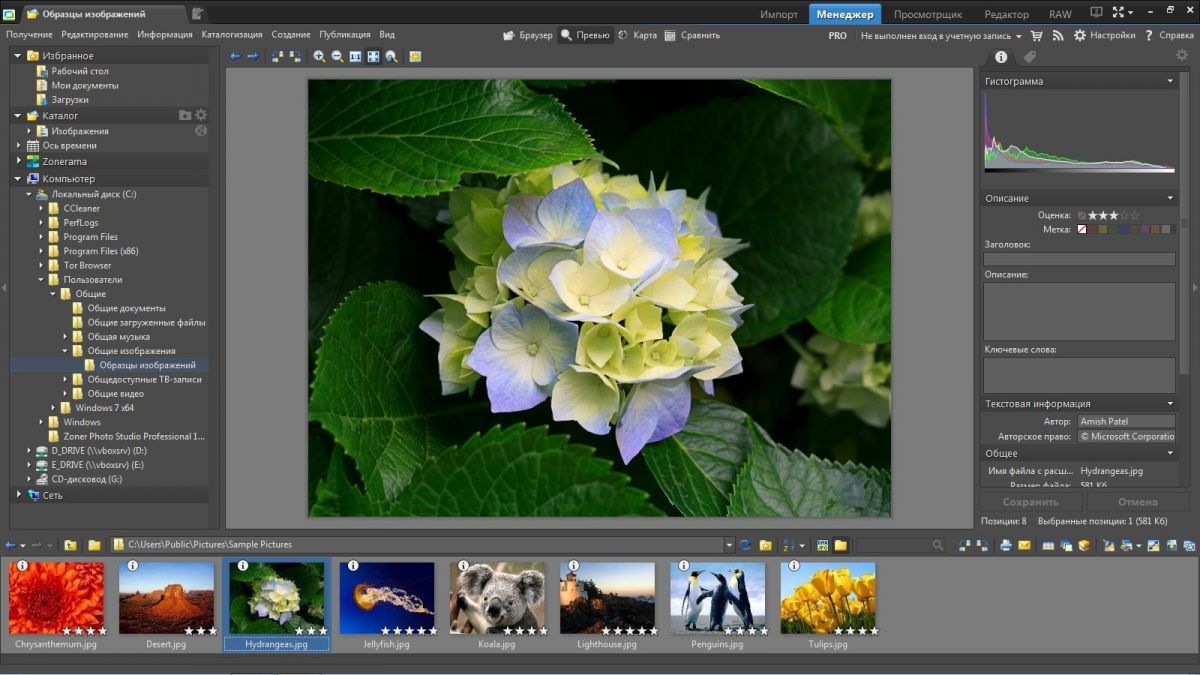Click the fit-to-window zoom icon
The width and height of the screenshot is (1200, 675).
click(x=373, y=57)
